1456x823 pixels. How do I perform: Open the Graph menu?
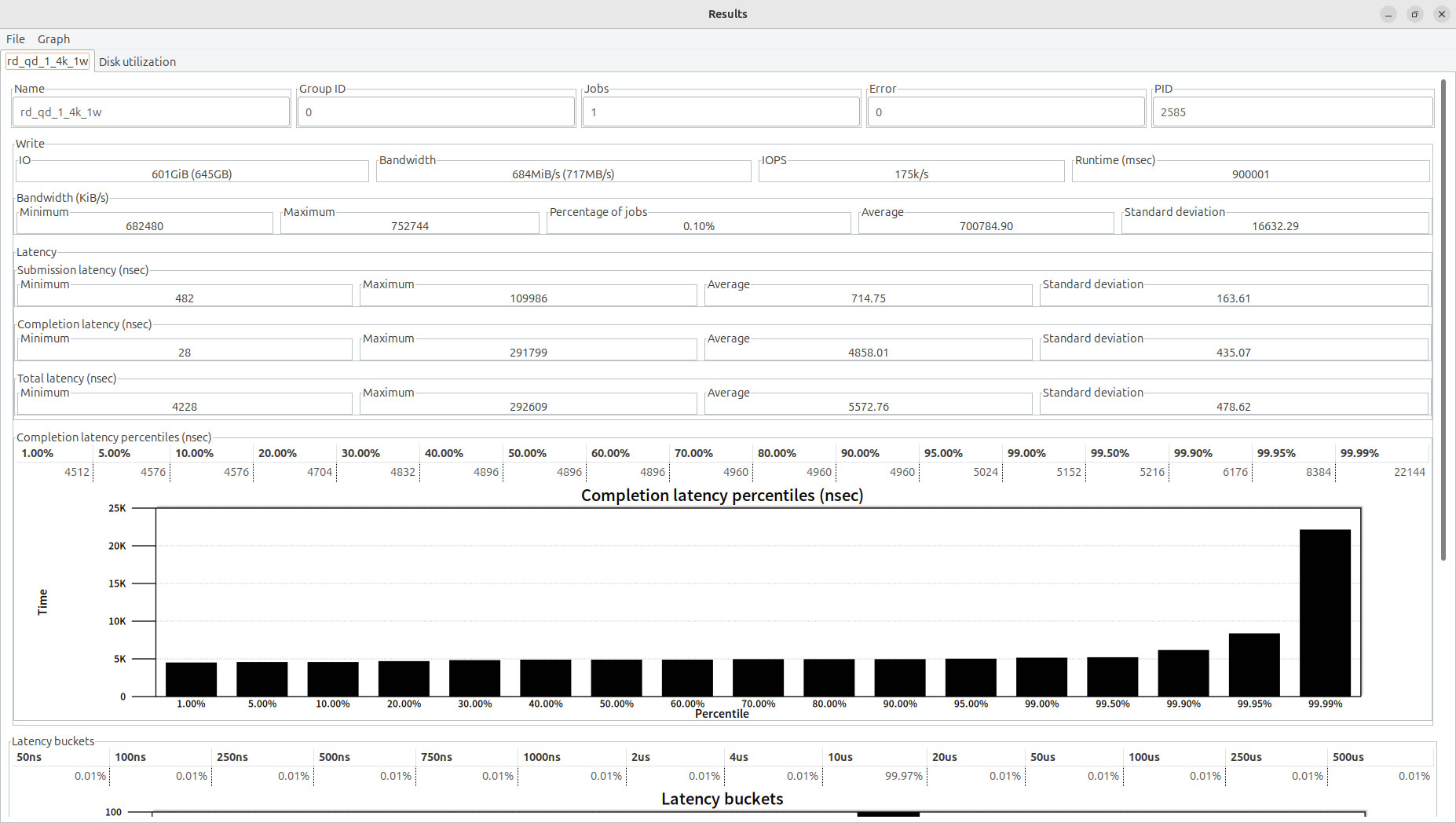(x=53, y=39)
